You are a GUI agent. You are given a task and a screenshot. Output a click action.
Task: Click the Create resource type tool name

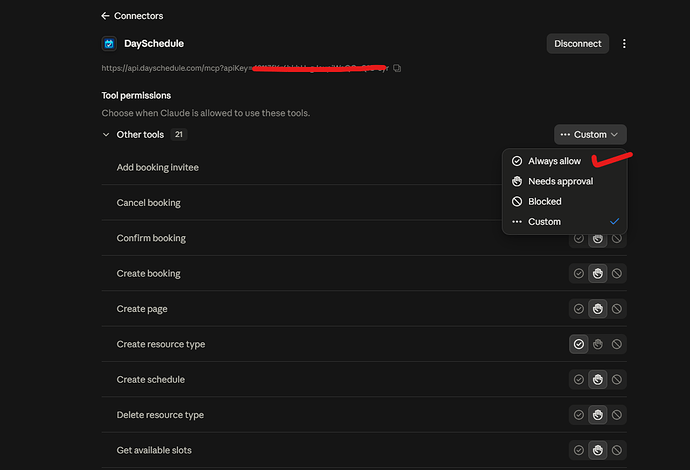[x=161, y=344]
